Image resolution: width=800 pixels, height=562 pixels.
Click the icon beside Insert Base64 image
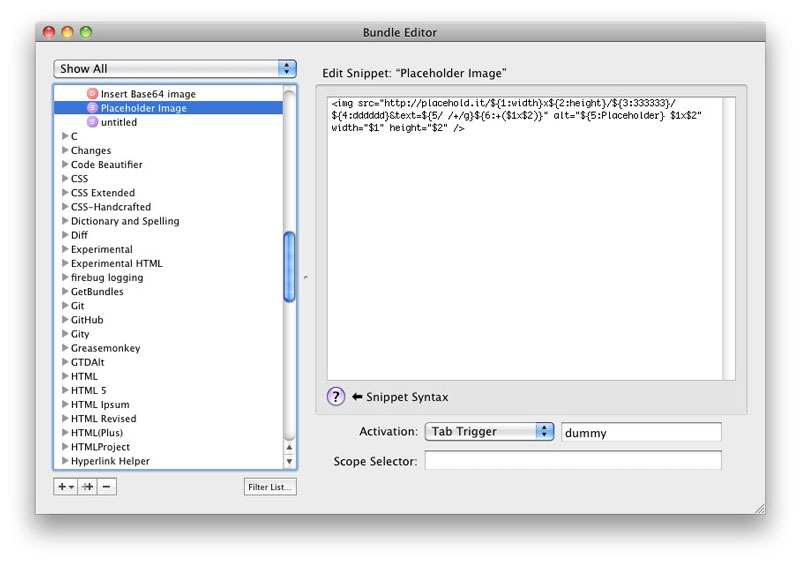(92, 94)
